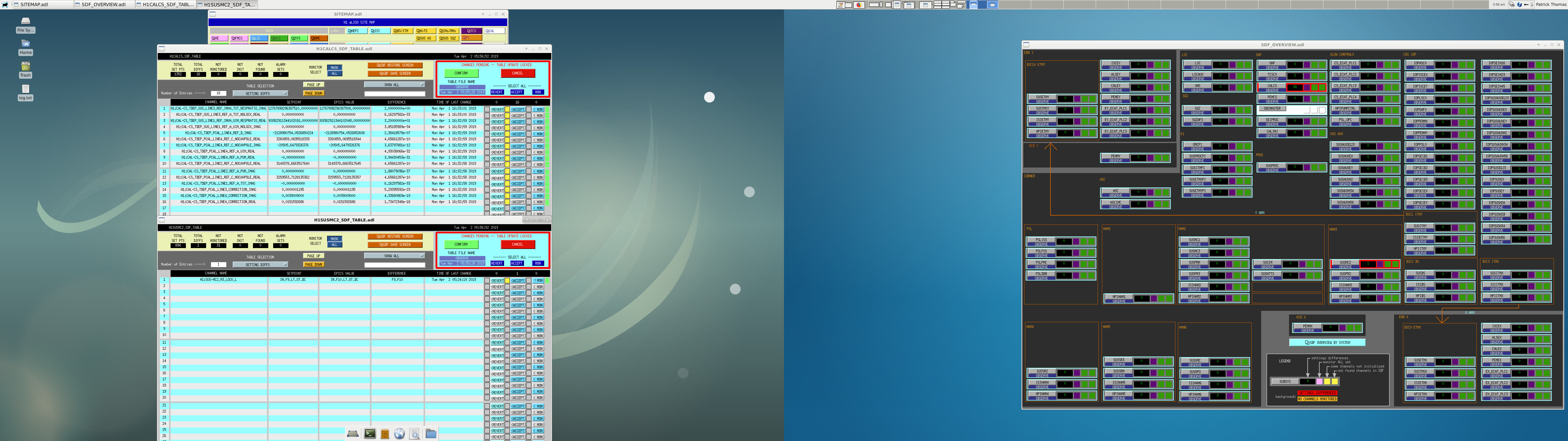Image resolution: width=1568 pixels, height=441 pixels.
Task: Click CONFIRM in the H1CALCS table window
Action: (x=461, y=73)
